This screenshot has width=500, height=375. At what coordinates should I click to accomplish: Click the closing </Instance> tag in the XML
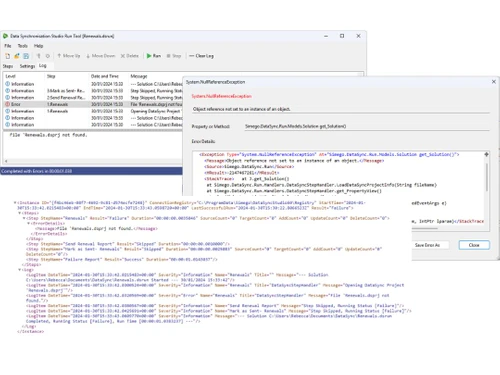pyautogui.click(x=31, y=331)
